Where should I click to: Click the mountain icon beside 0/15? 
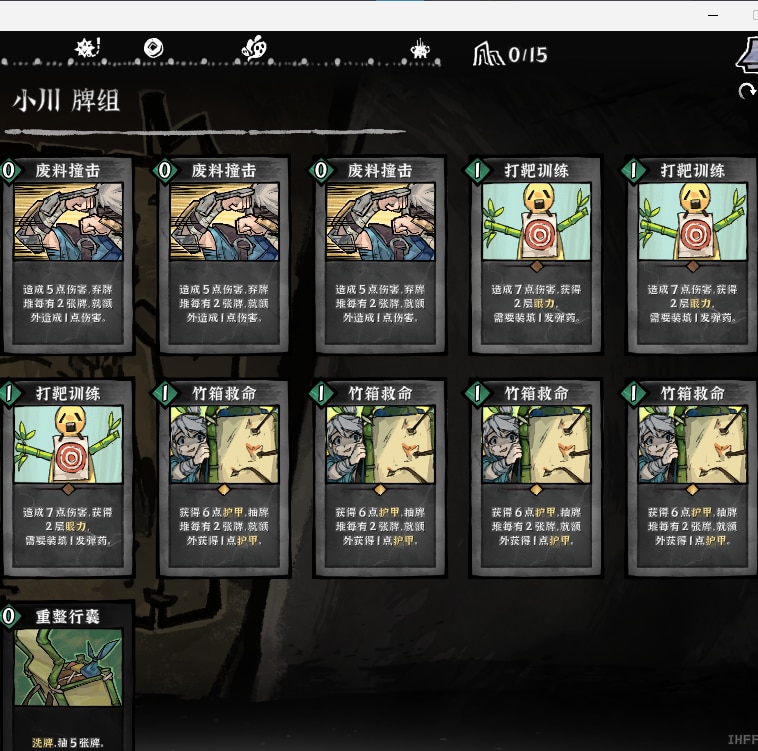coord(488,54)
